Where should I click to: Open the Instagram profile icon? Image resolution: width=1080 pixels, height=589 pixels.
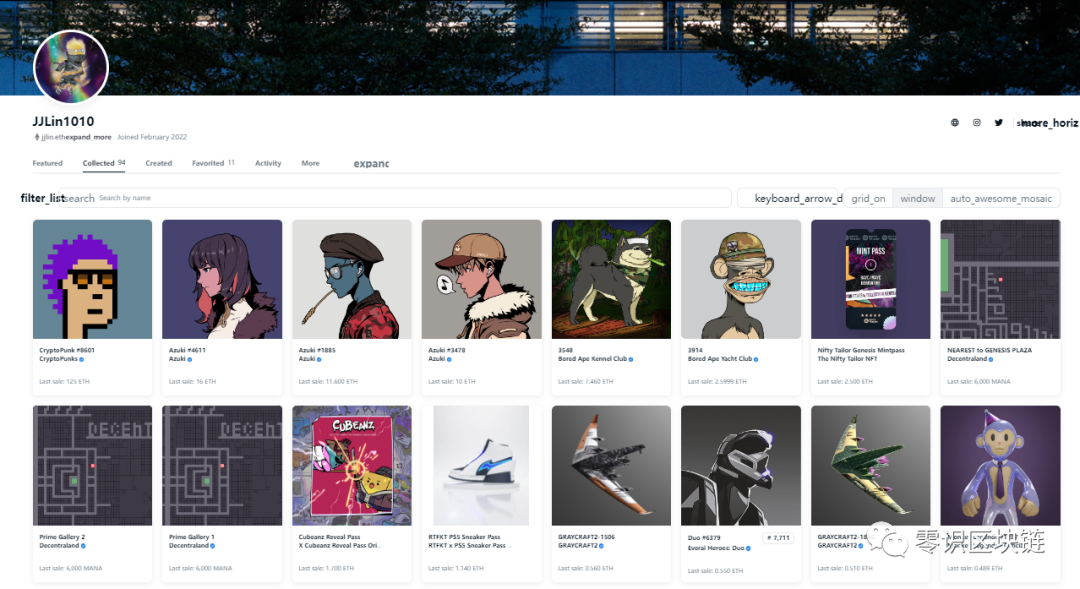[977, 123]
